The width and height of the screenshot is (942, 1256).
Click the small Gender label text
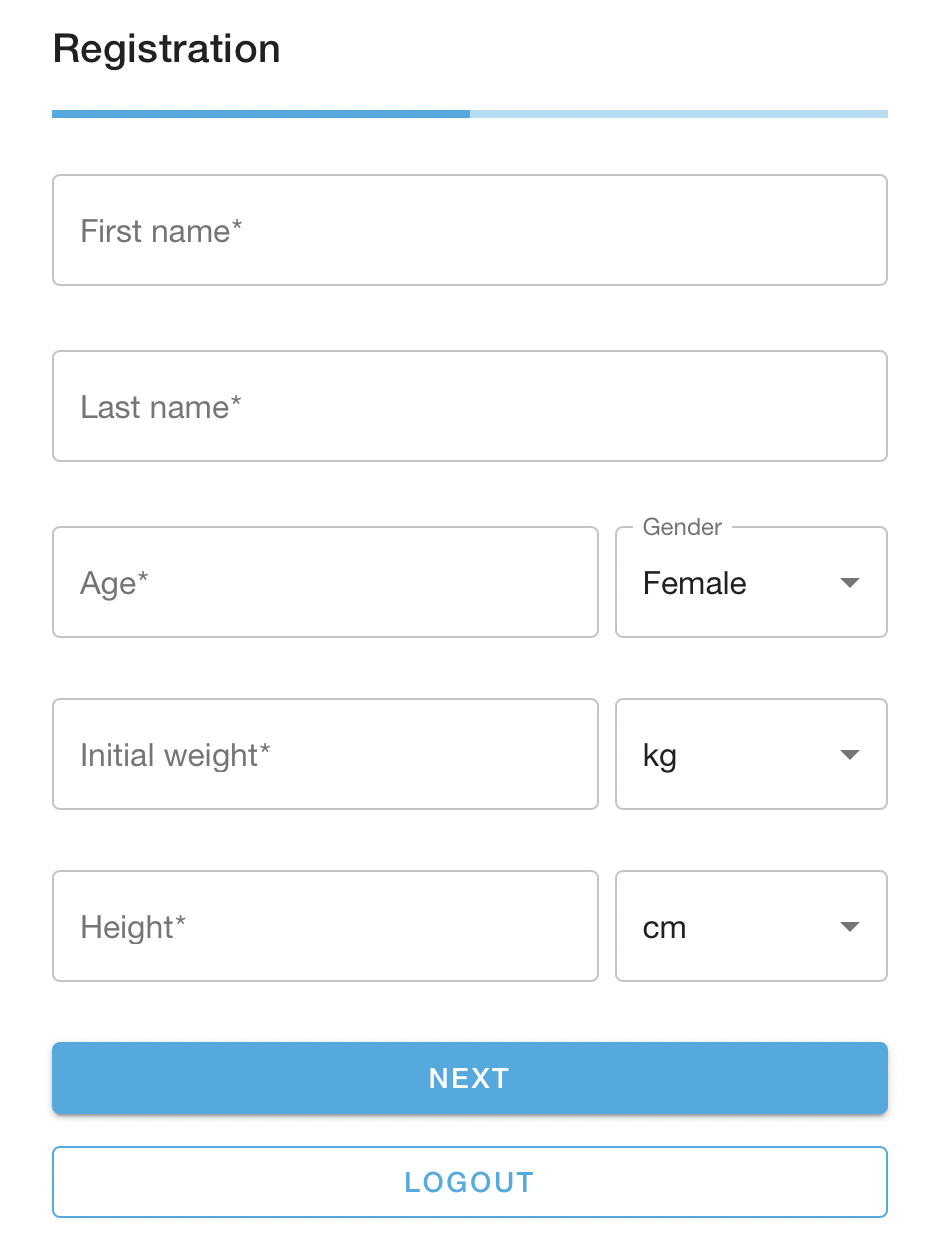682,527
